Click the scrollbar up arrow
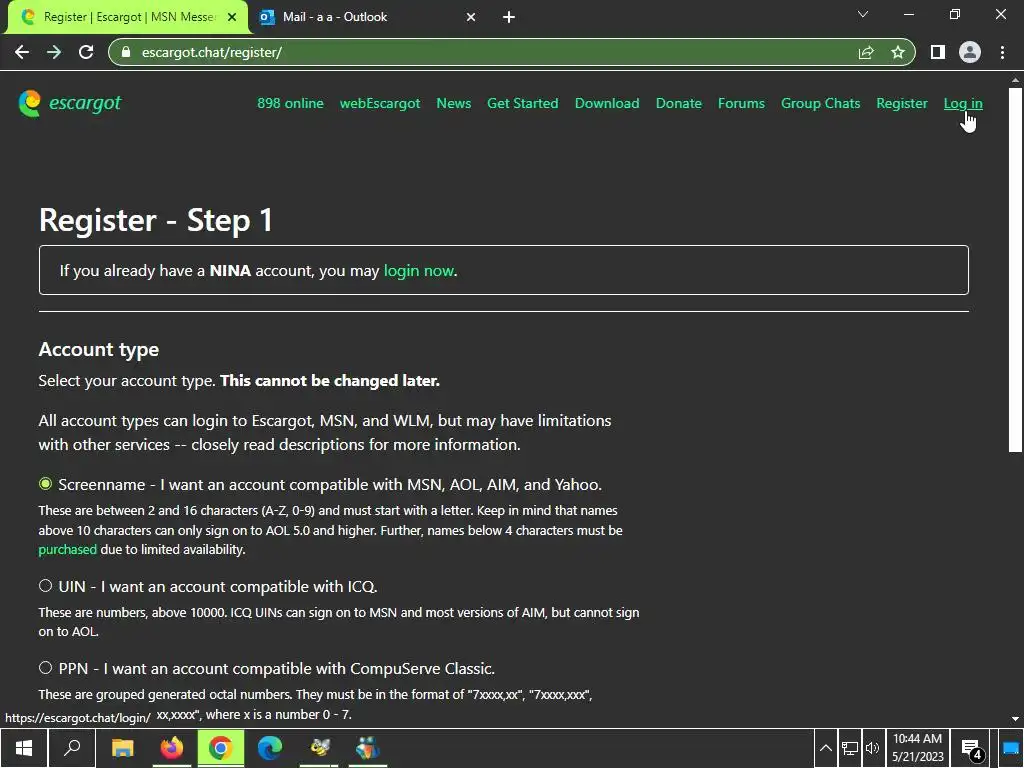The height and width of the screenshot is (768, 1024). coord(1015,80)
